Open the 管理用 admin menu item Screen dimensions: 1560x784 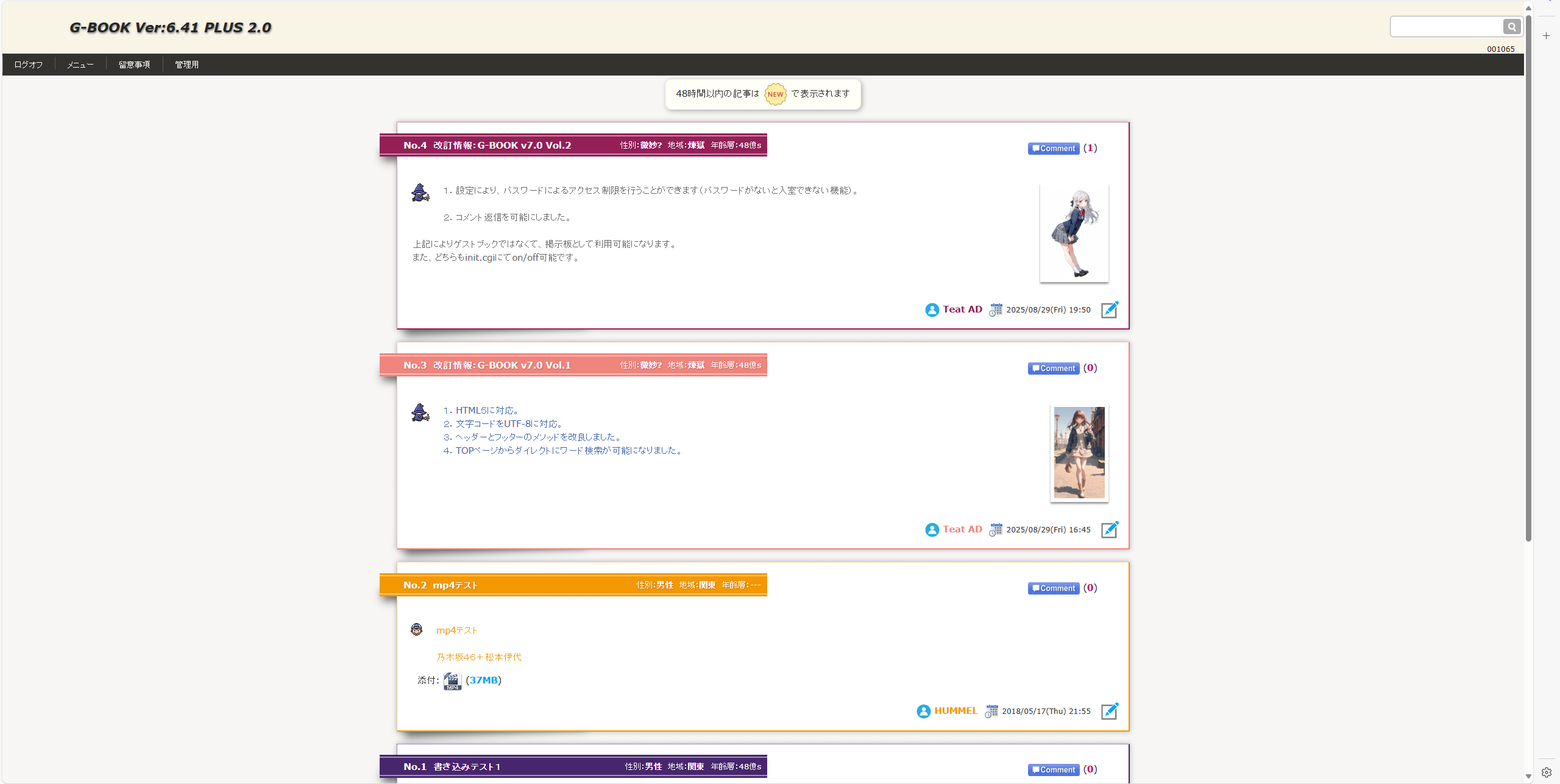pos(186,65)
